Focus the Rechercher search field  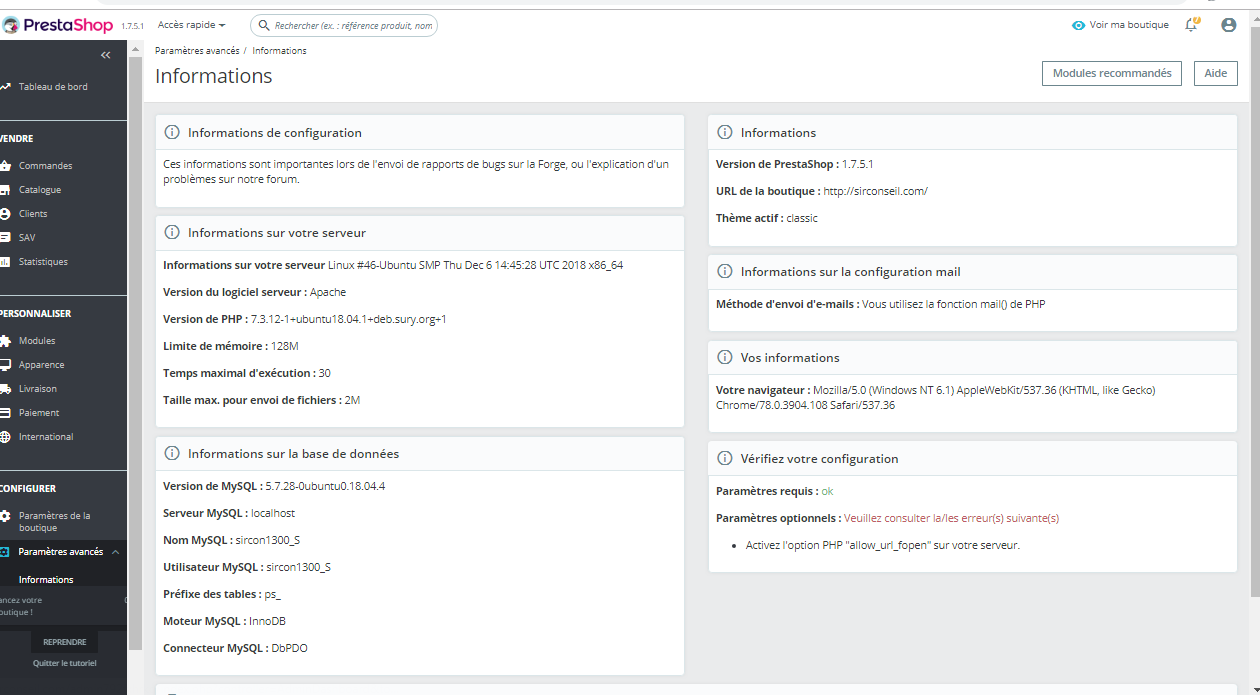tap(345, 25)
